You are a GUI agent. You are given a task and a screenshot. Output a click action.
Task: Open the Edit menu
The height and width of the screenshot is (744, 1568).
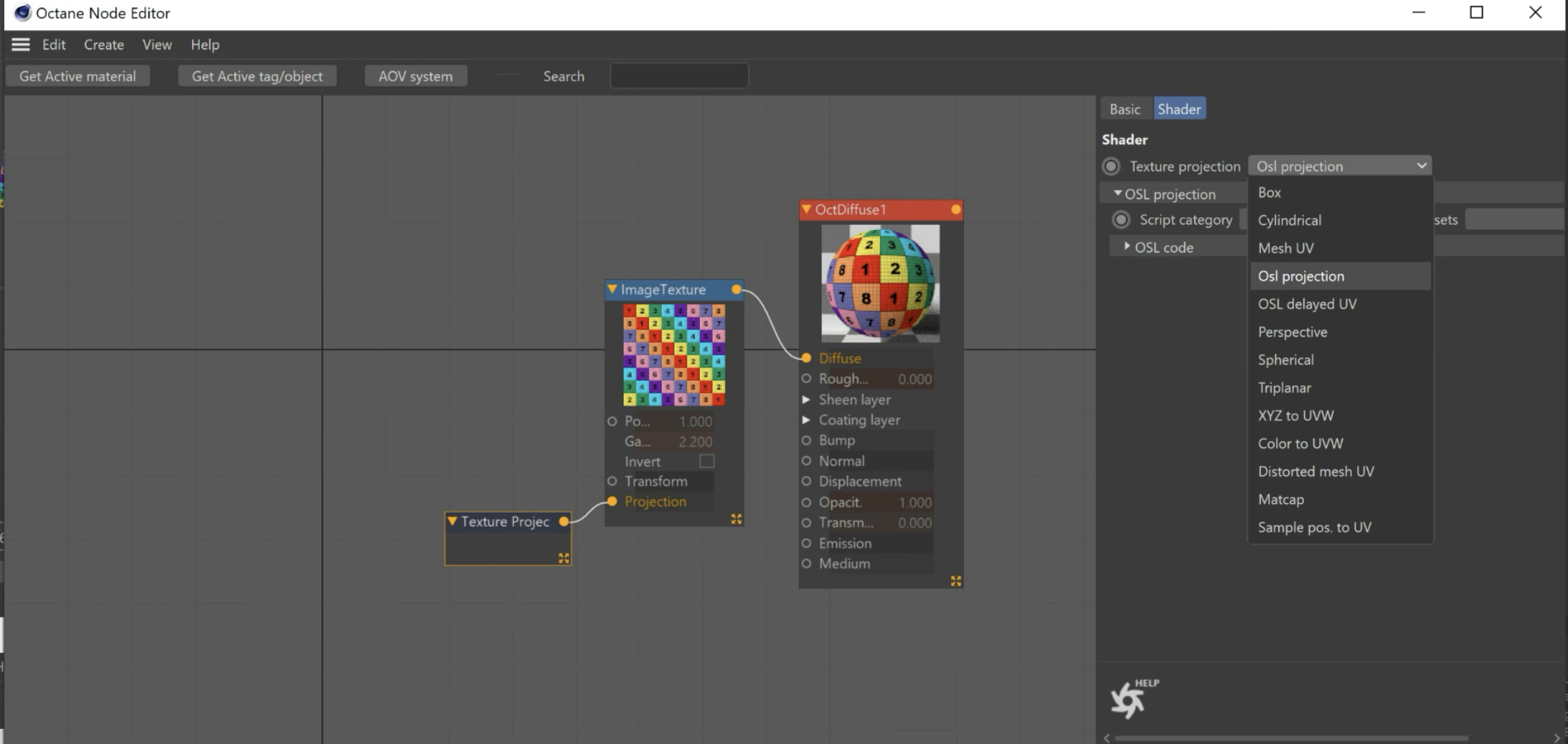click(54, 45)
